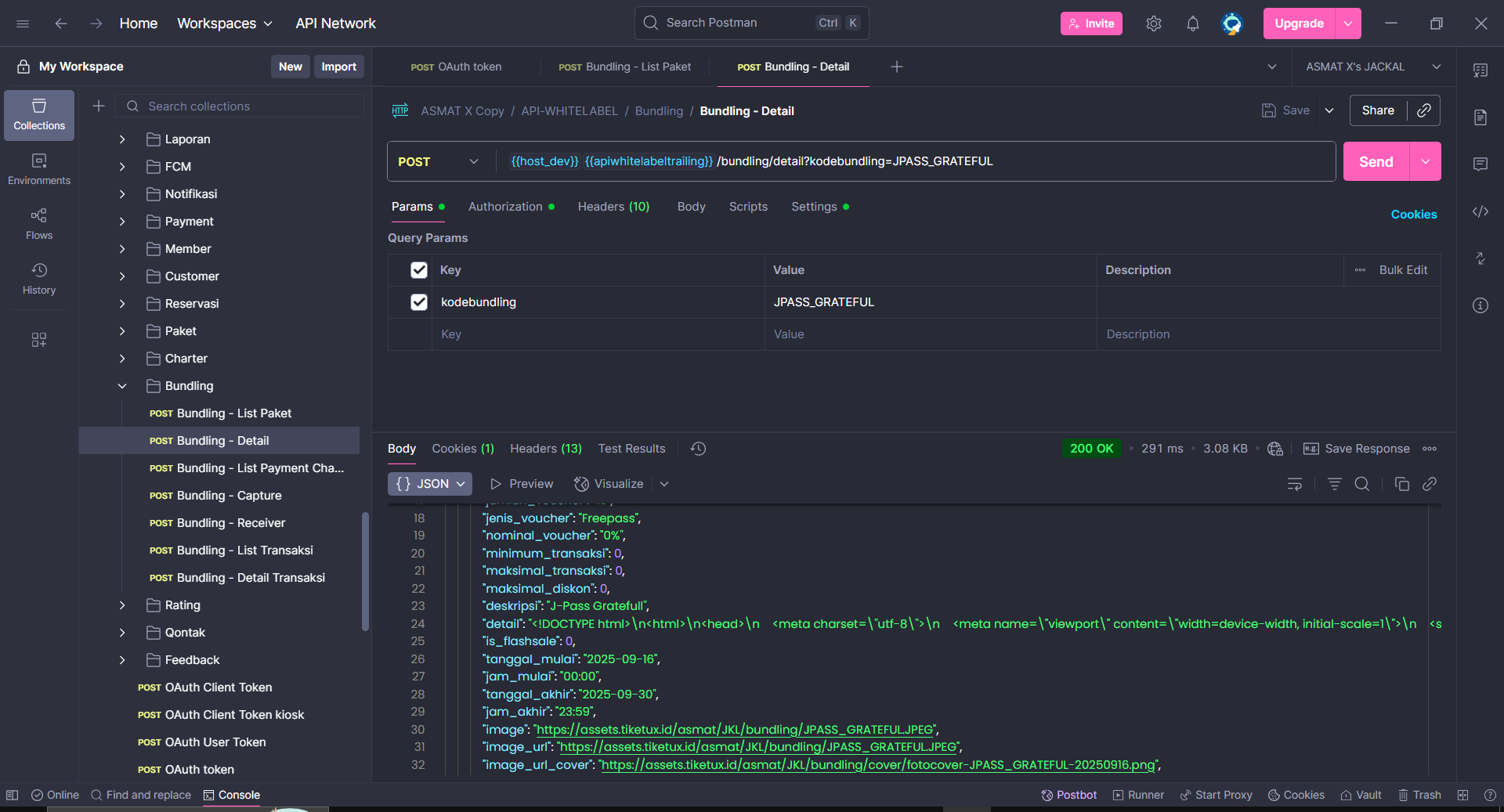Open the notifications bell
This screenshot has height=812, width=1504.
pyautogui.click(x=1192, y=23)
